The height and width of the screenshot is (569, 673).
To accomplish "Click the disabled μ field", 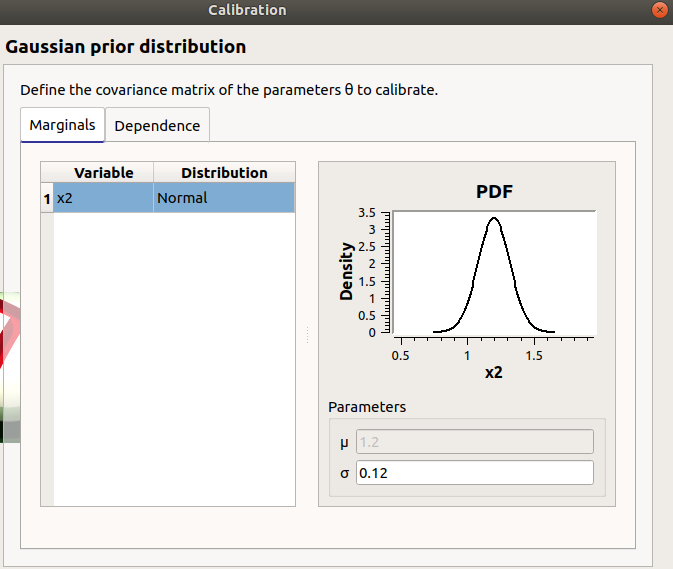I will [474, 442].
